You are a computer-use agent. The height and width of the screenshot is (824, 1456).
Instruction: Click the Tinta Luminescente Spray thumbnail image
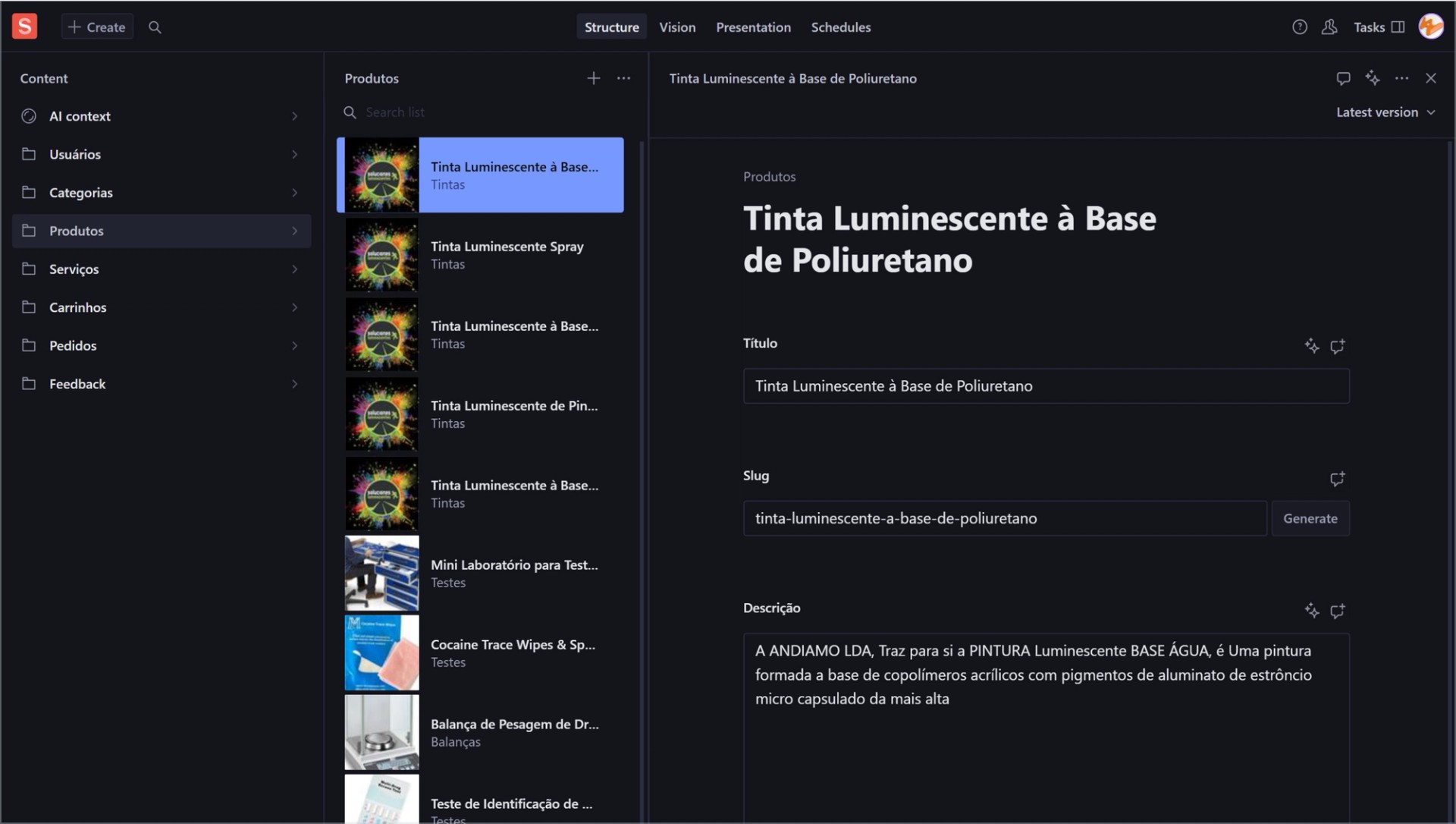click(381, 255)
